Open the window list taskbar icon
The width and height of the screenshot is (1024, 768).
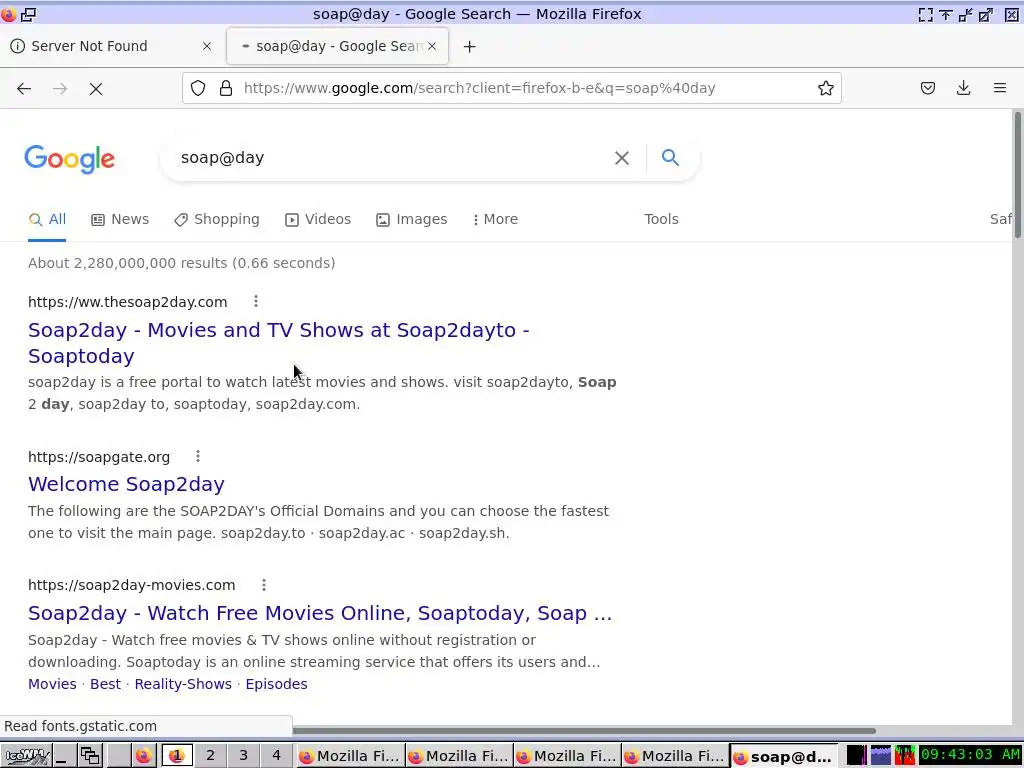click(x=90, y=756)
